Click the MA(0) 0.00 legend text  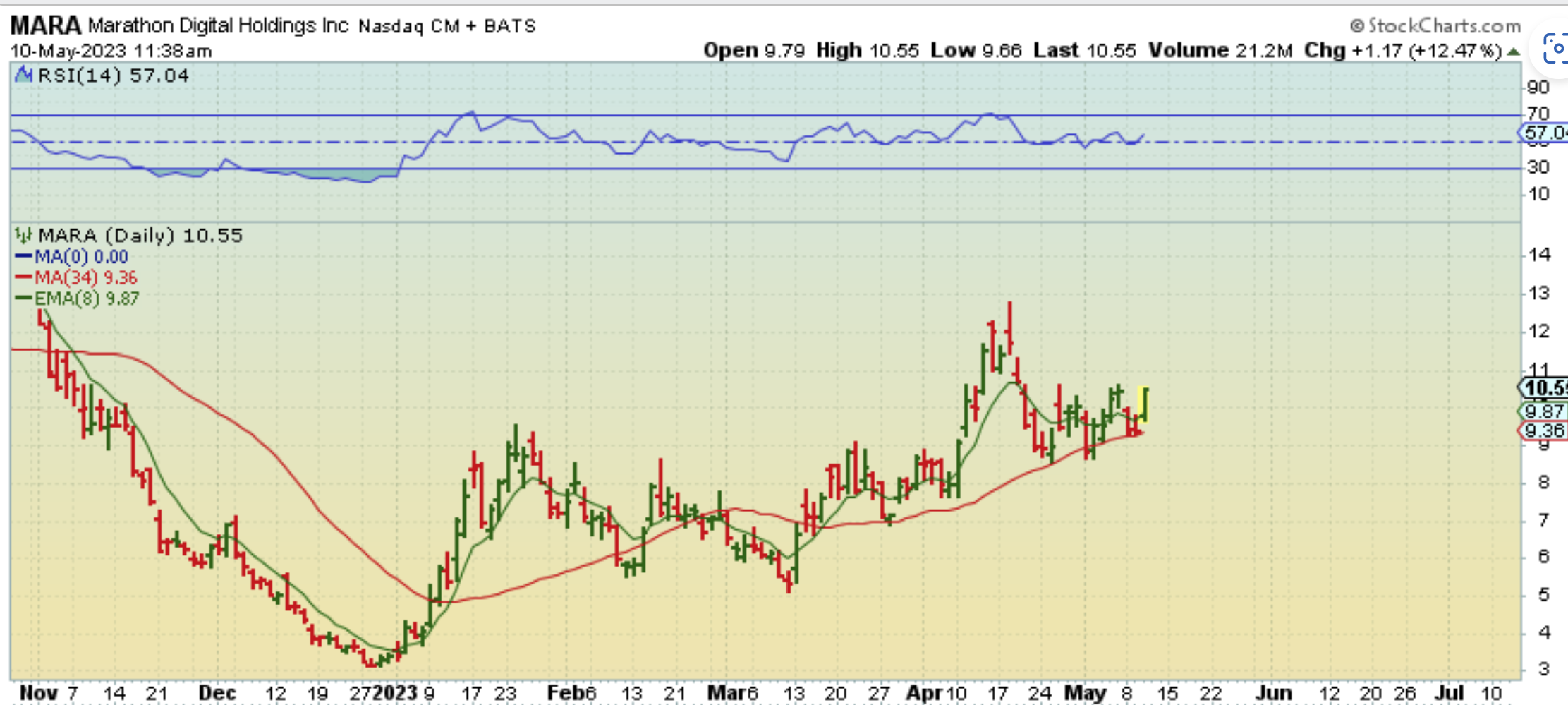(82, 256)
